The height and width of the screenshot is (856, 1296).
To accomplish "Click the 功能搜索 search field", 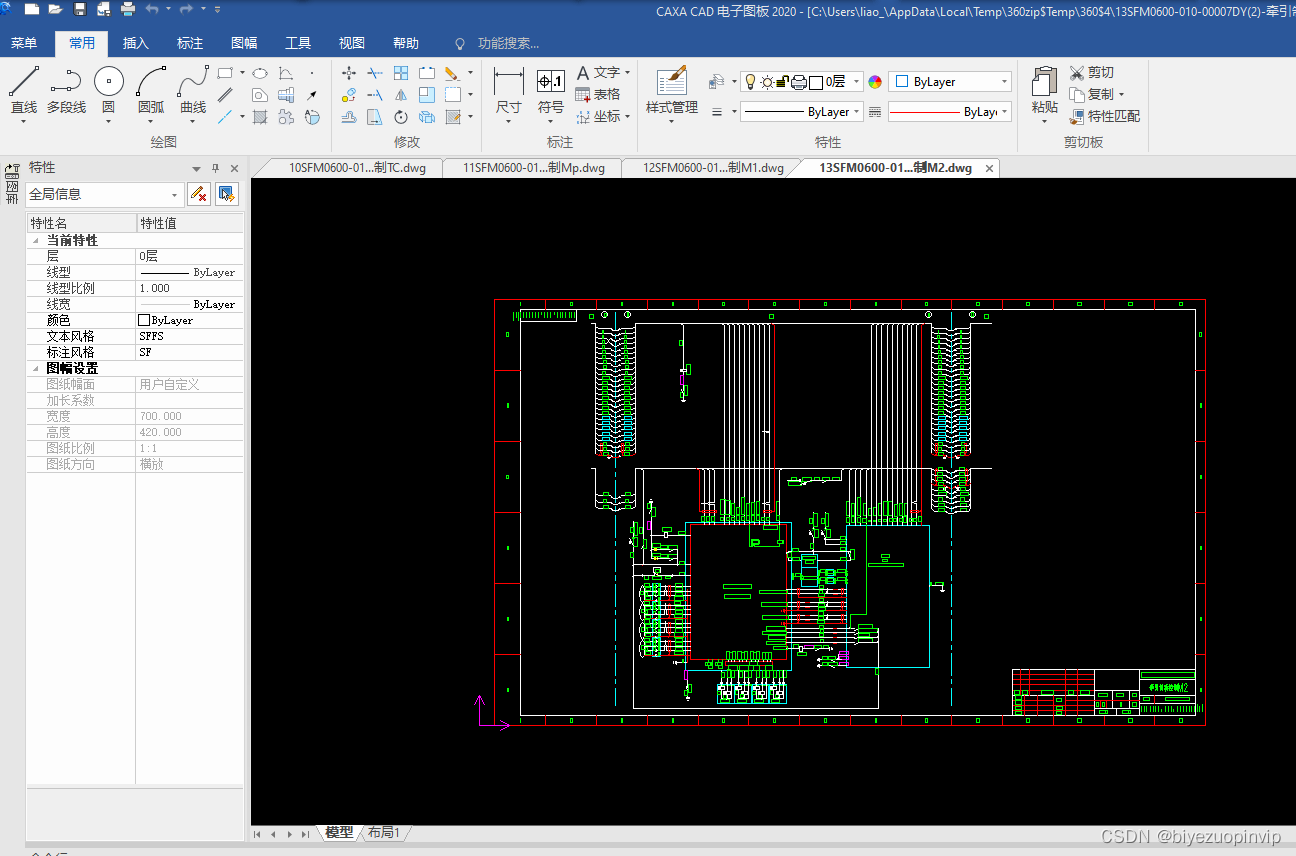I will point(508,43).
